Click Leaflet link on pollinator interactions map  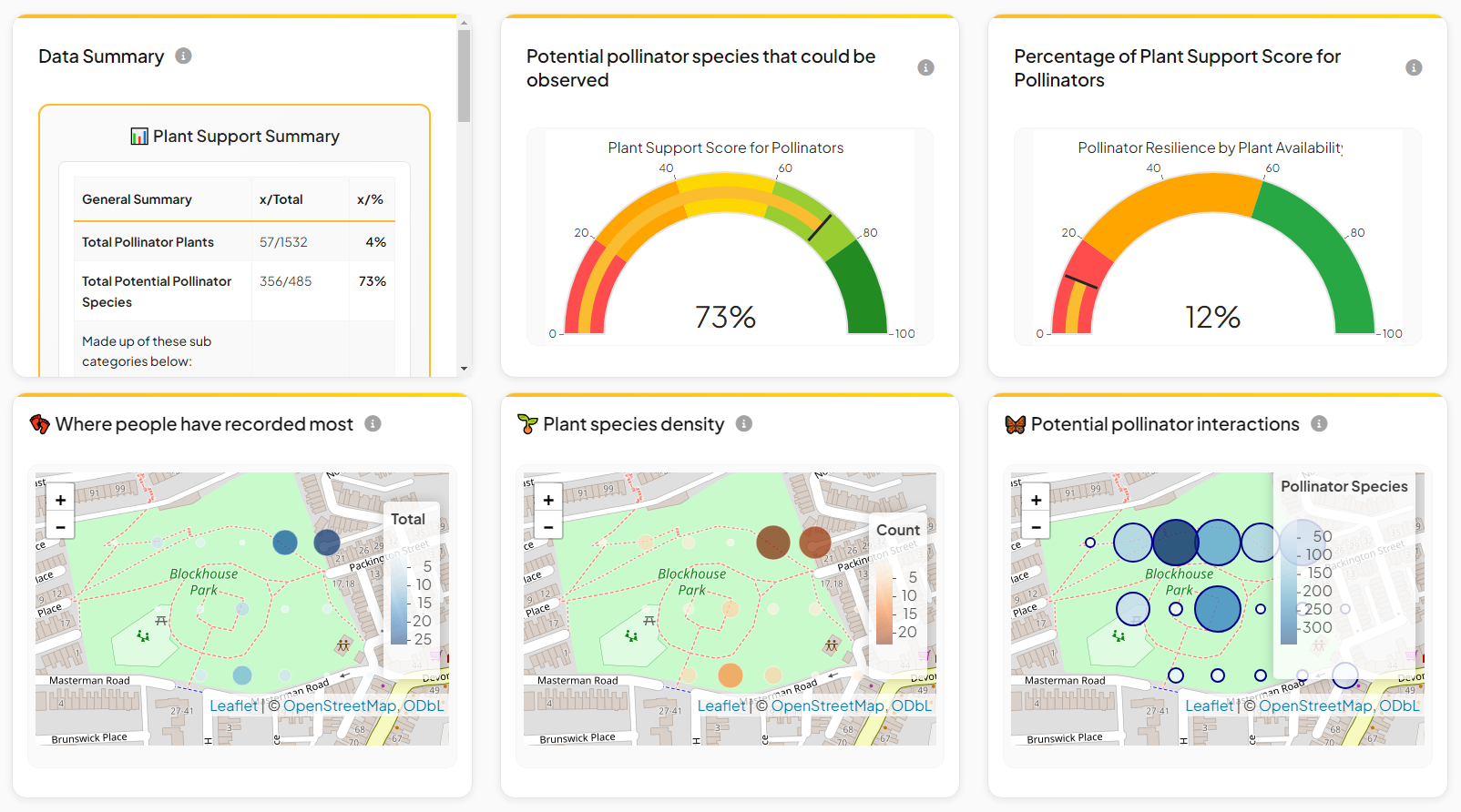click(1209, 705)
